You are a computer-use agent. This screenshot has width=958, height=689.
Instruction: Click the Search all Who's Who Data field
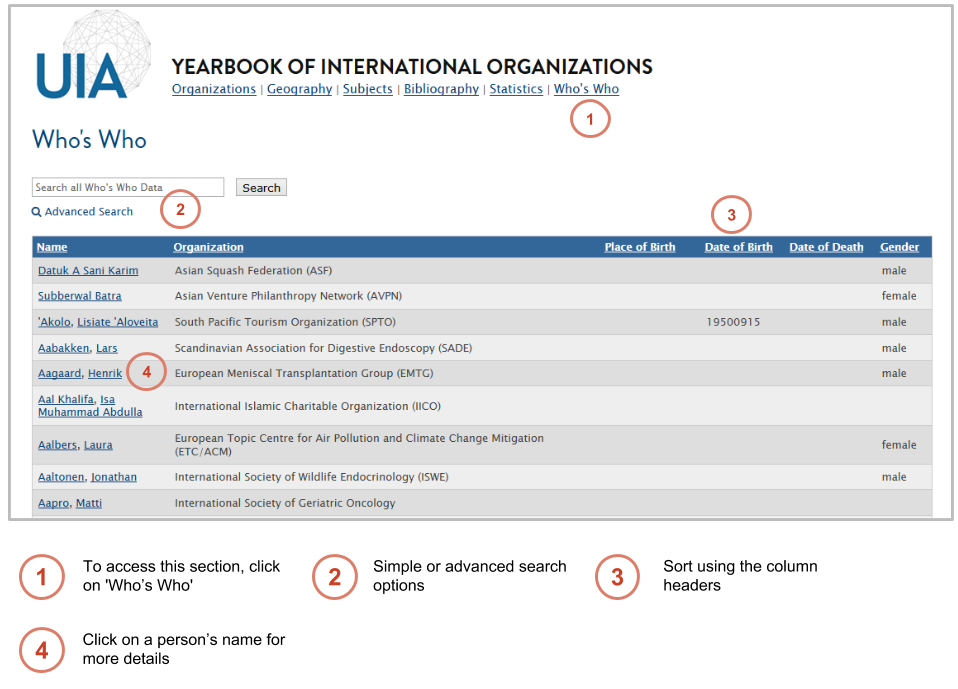click(x=128, y=188)
